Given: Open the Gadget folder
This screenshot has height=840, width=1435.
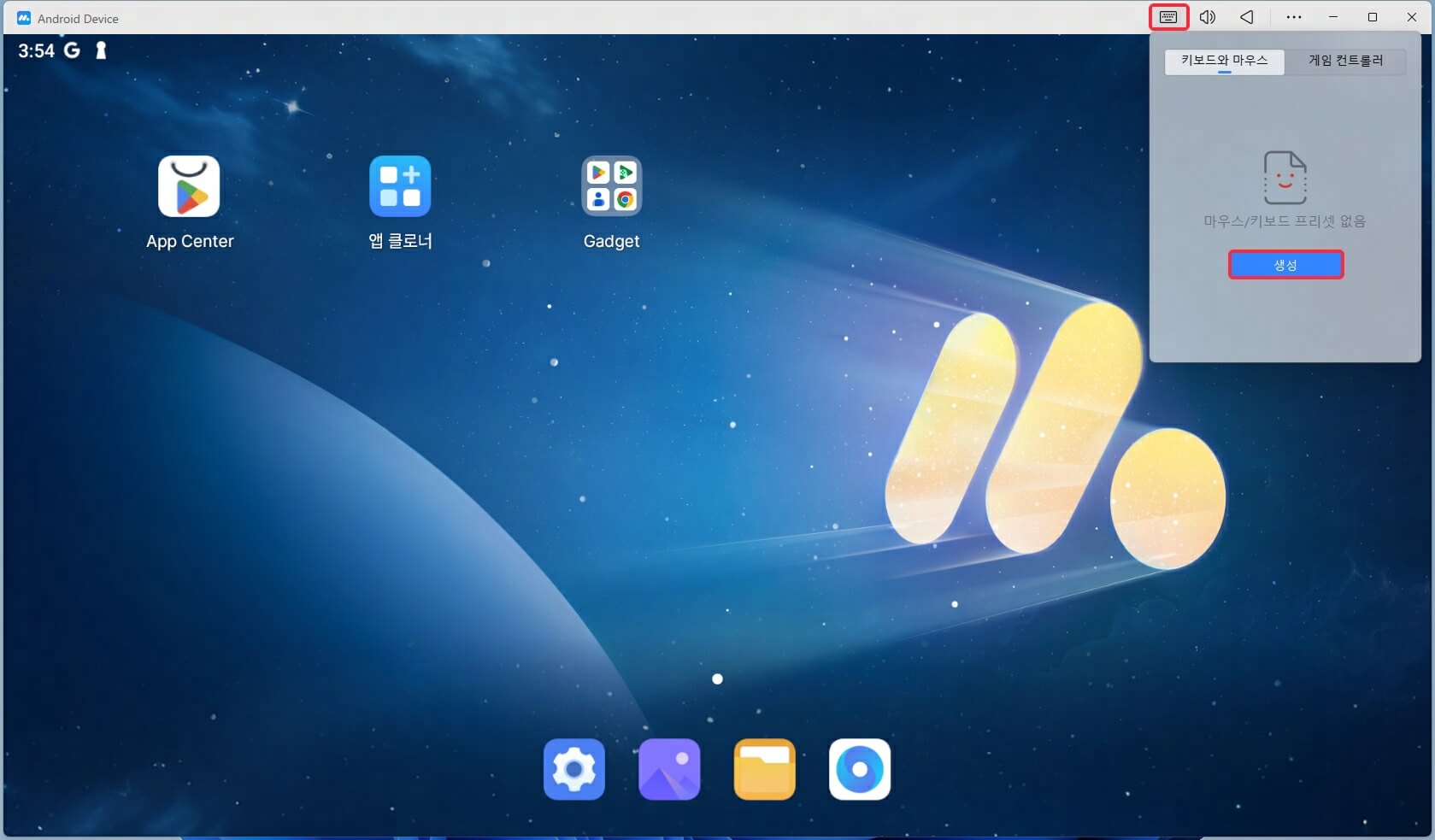Looking at the screenshot, I should [x=611, y=186].
